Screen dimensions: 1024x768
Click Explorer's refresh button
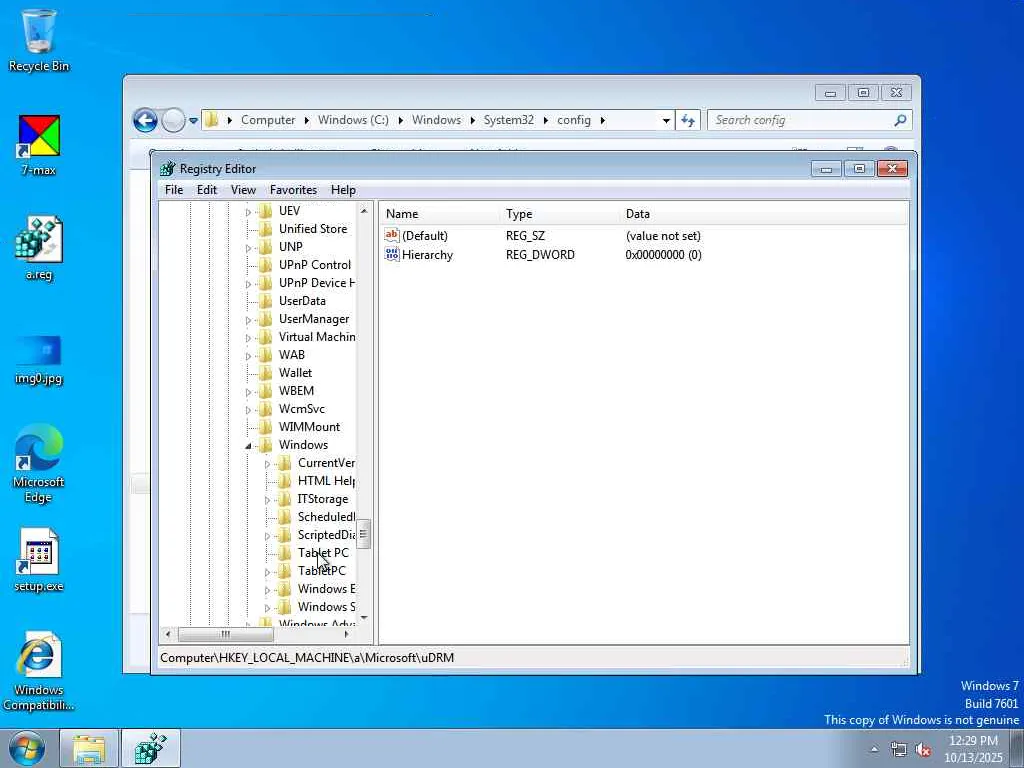(688, 120)
